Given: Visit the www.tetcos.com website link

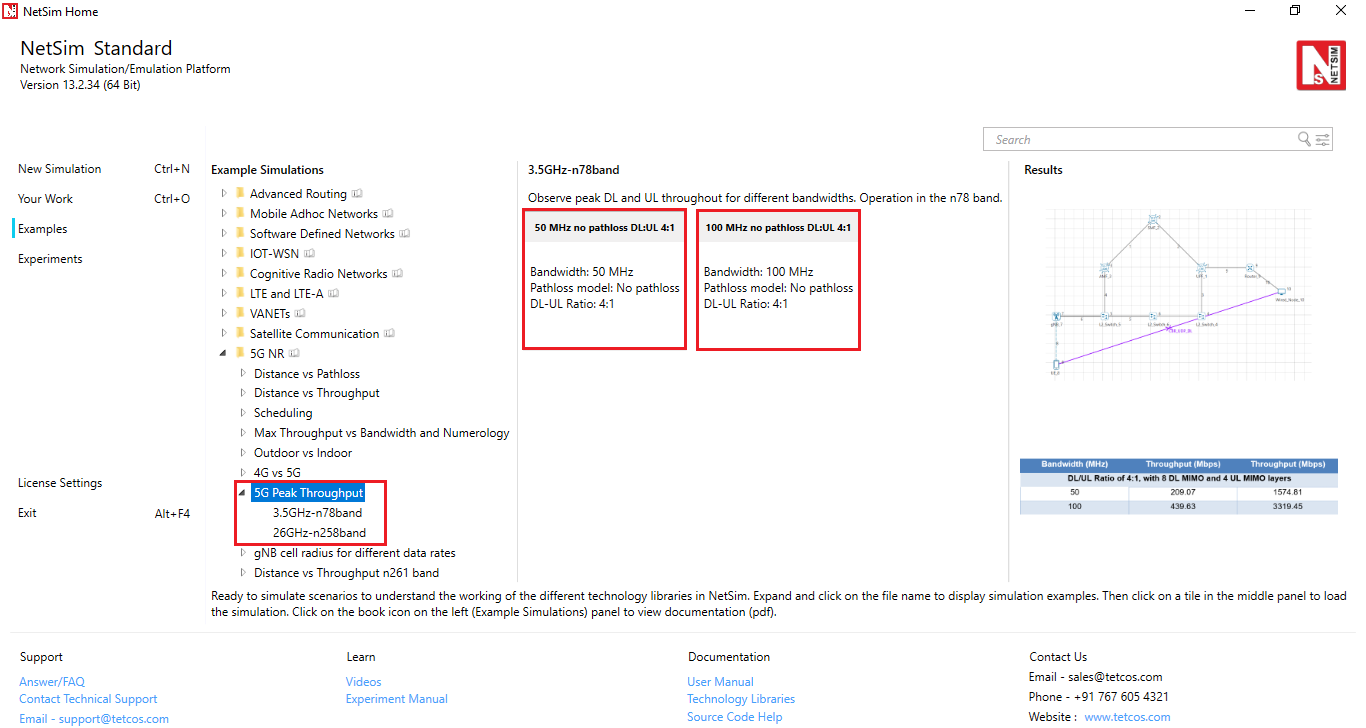Looking at the screenshot, I should [1127, 717].
